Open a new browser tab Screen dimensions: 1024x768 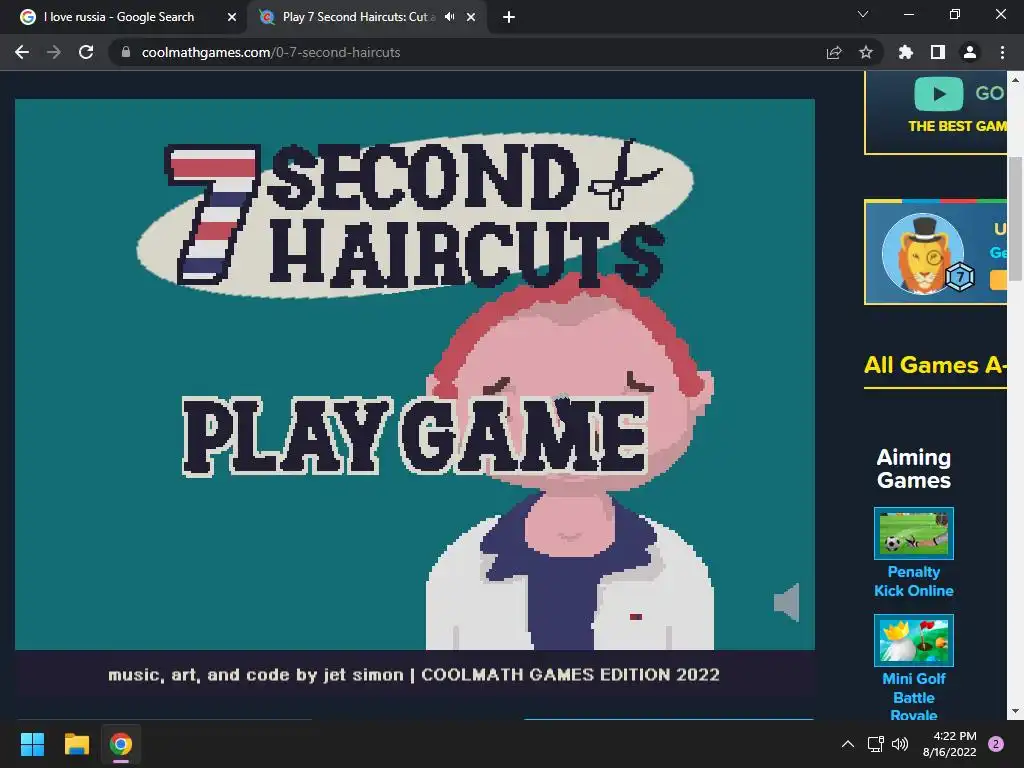click(509, 17)
